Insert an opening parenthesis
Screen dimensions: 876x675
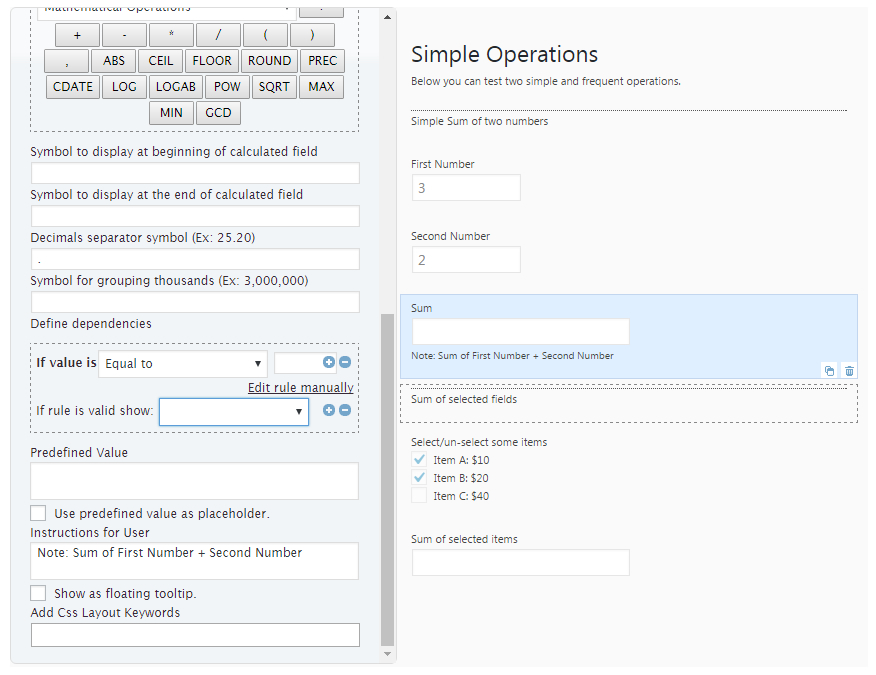coord(265,35)
